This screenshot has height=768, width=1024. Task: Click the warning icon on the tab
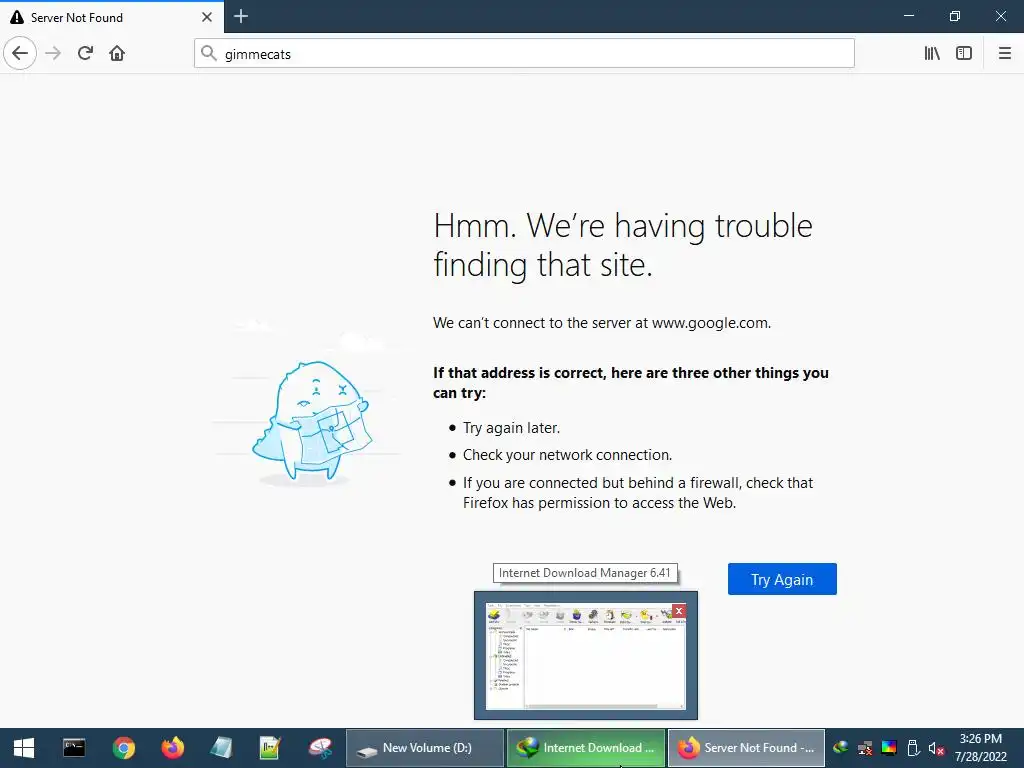tap(17, 17)
